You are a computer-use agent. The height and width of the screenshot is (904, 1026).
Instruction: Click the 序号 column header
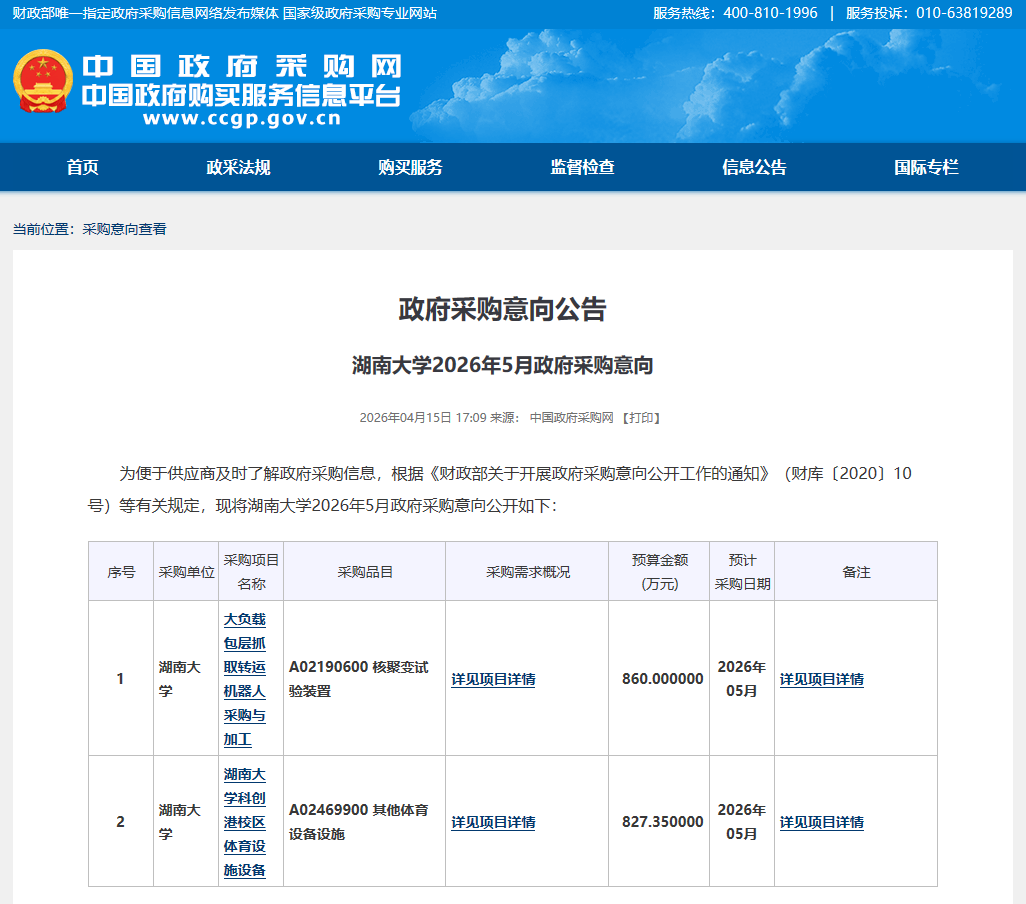pos(121,572)
